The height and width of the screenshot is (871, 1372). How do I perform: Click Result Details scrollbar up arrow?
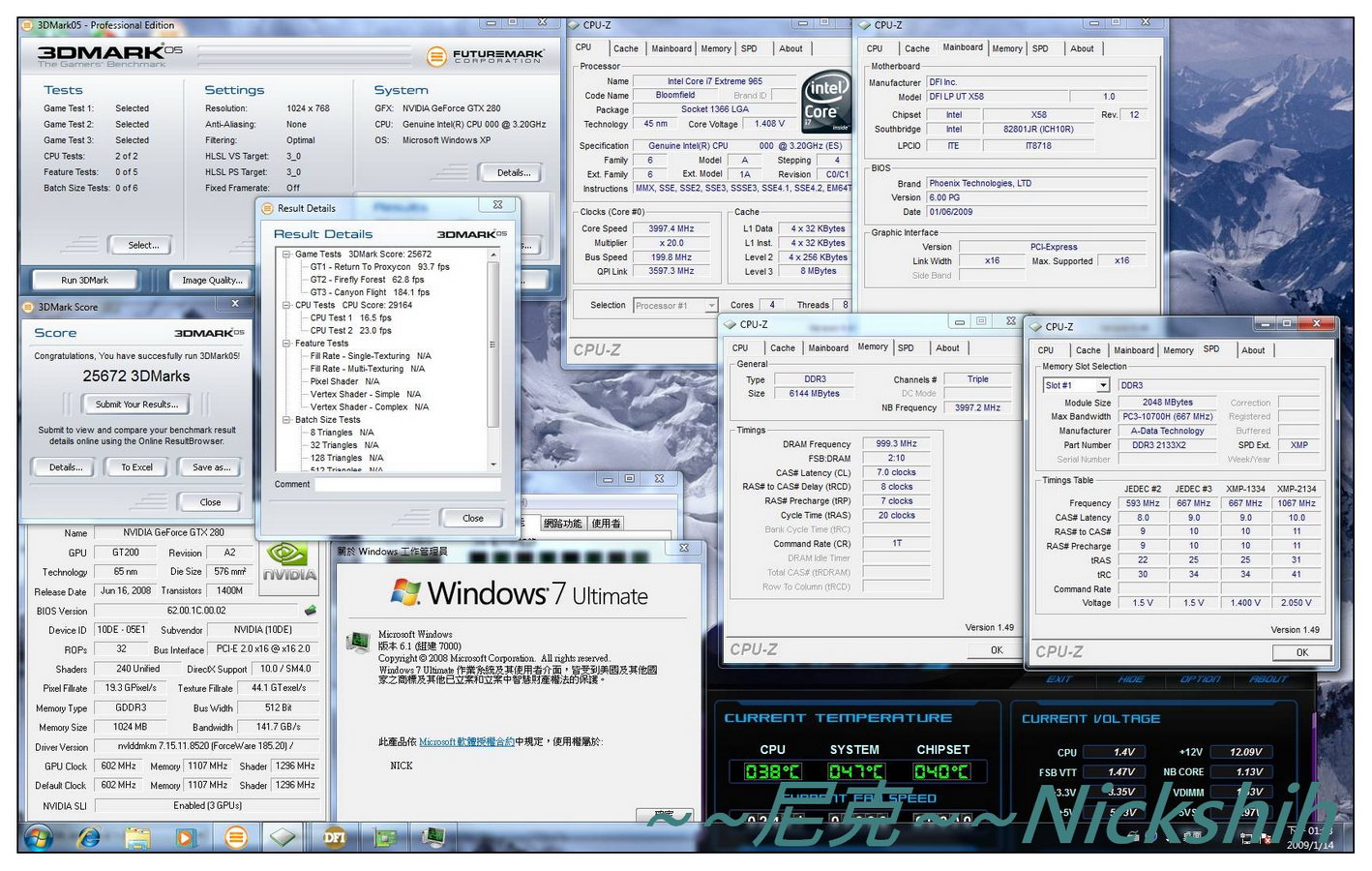point(493,255)
